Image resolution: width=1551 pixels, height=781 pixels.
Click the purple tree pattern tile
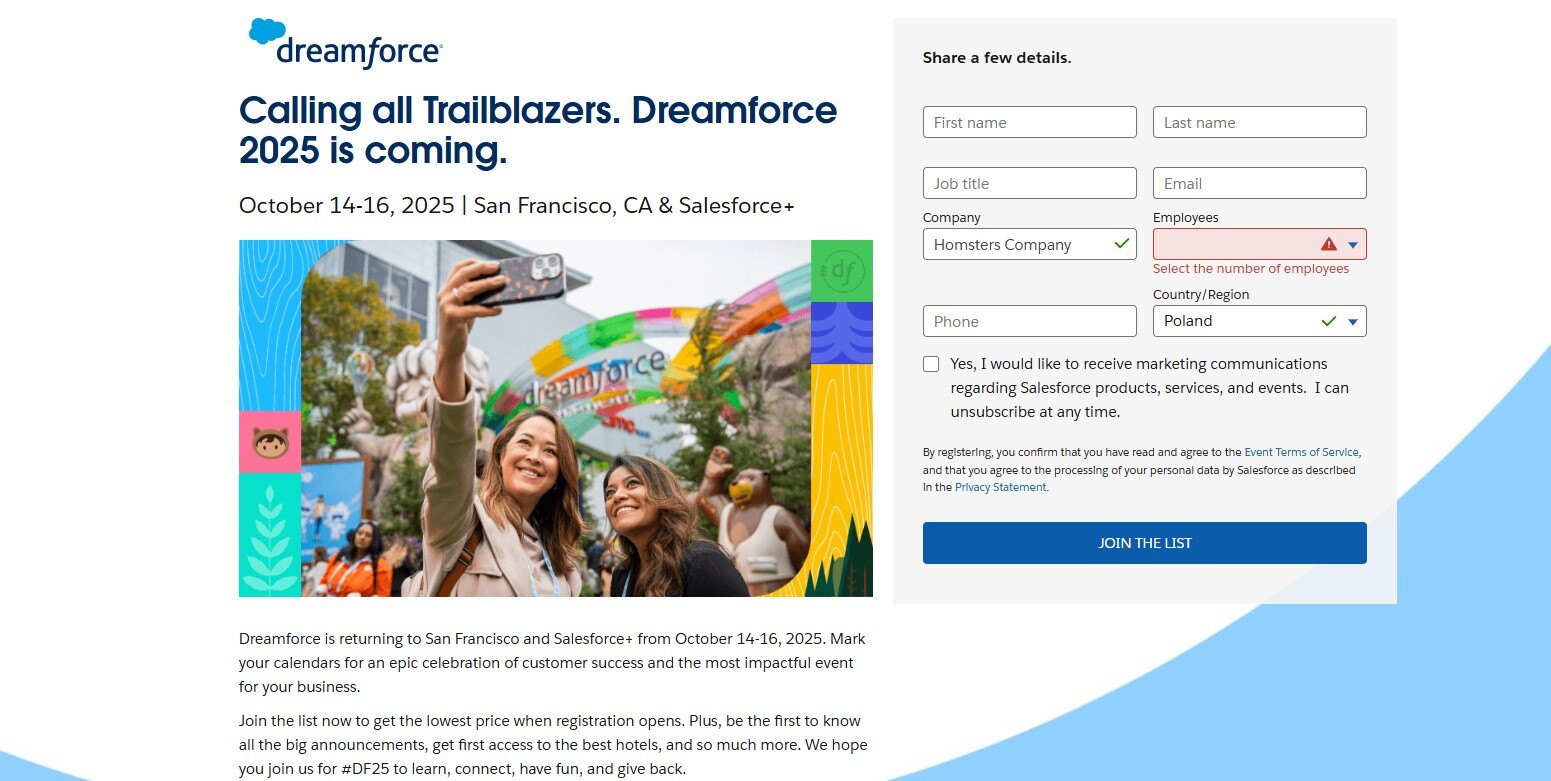(841, 333)
